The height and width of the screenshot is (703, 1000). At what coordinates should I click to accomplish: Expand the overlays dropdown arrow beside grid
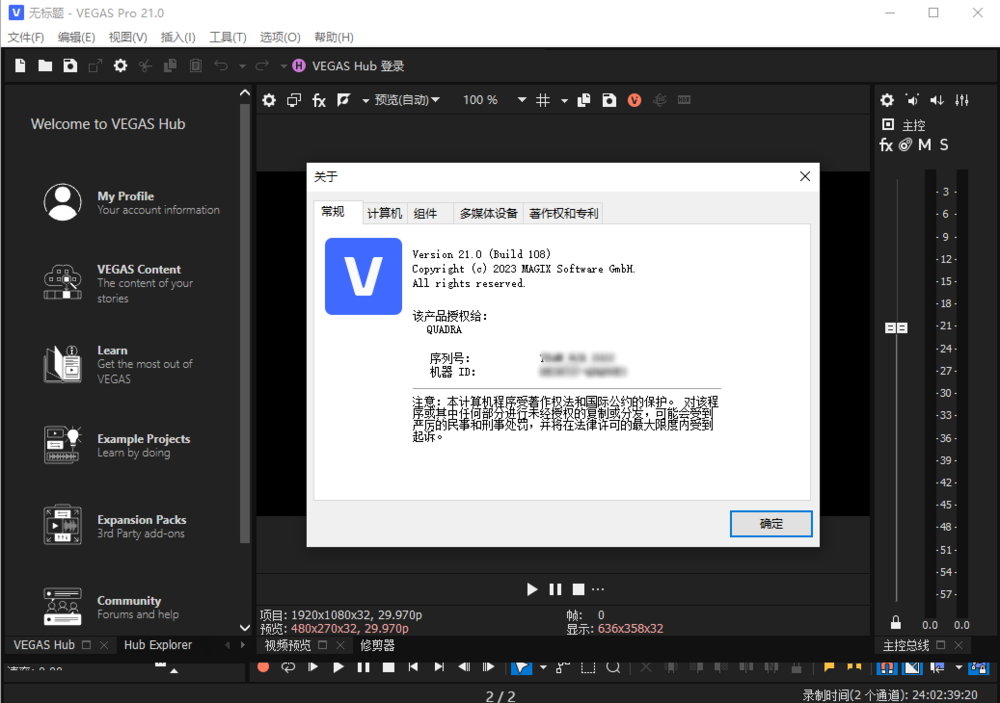click(x=564, y=101)
